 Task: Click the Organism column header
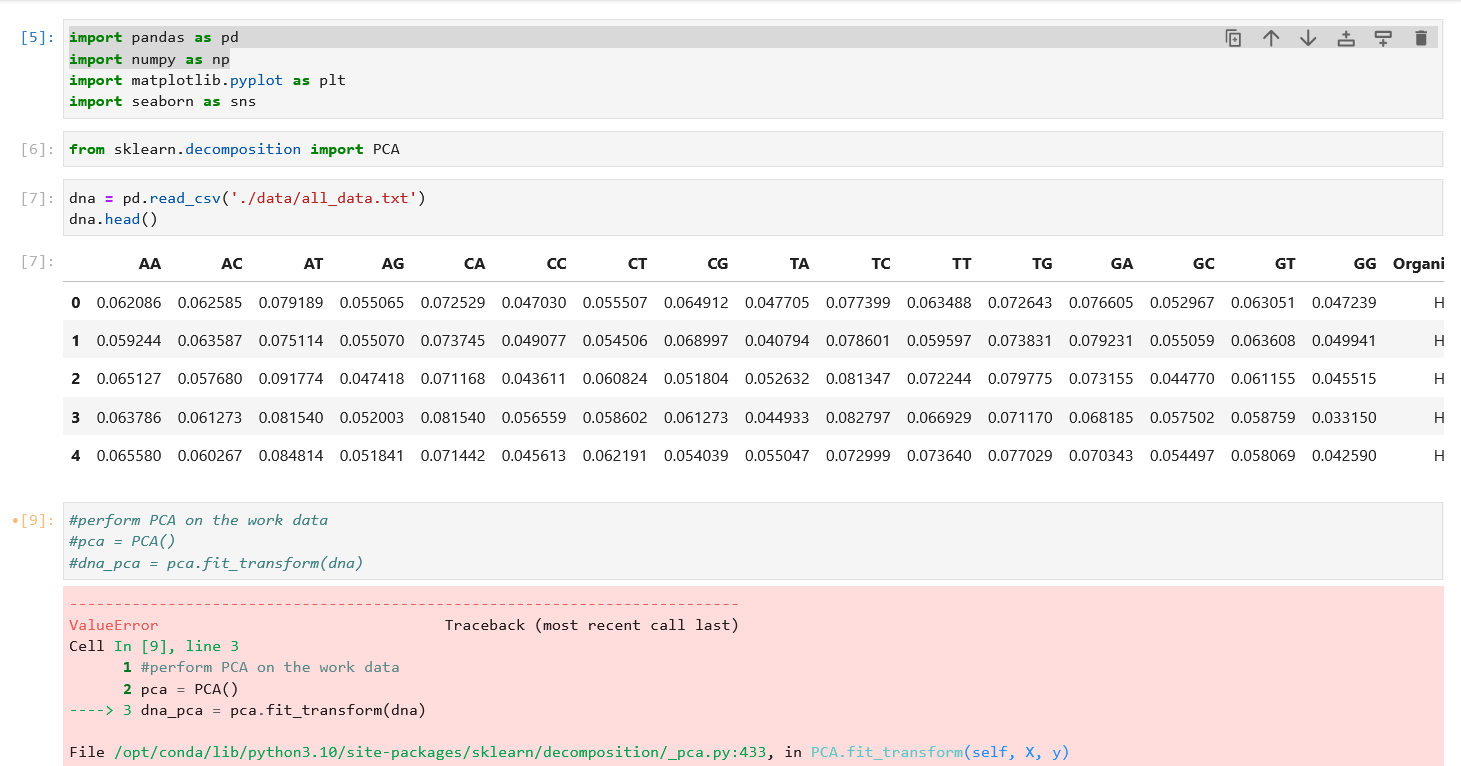1421,263
